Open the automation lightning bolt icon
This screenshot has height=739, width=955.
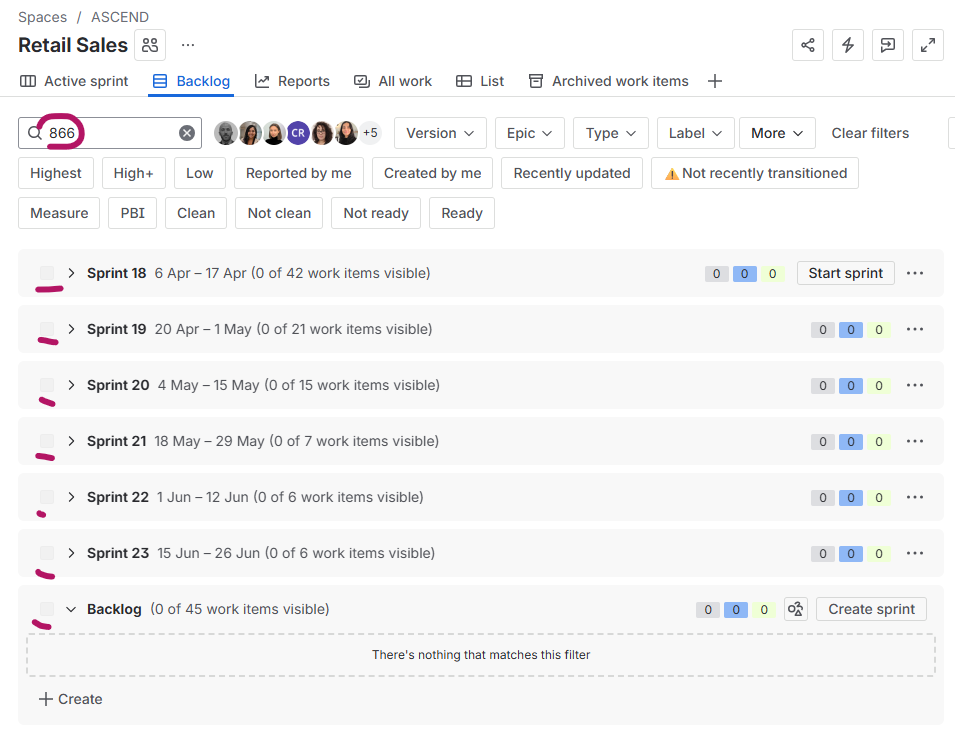[848, 45]
